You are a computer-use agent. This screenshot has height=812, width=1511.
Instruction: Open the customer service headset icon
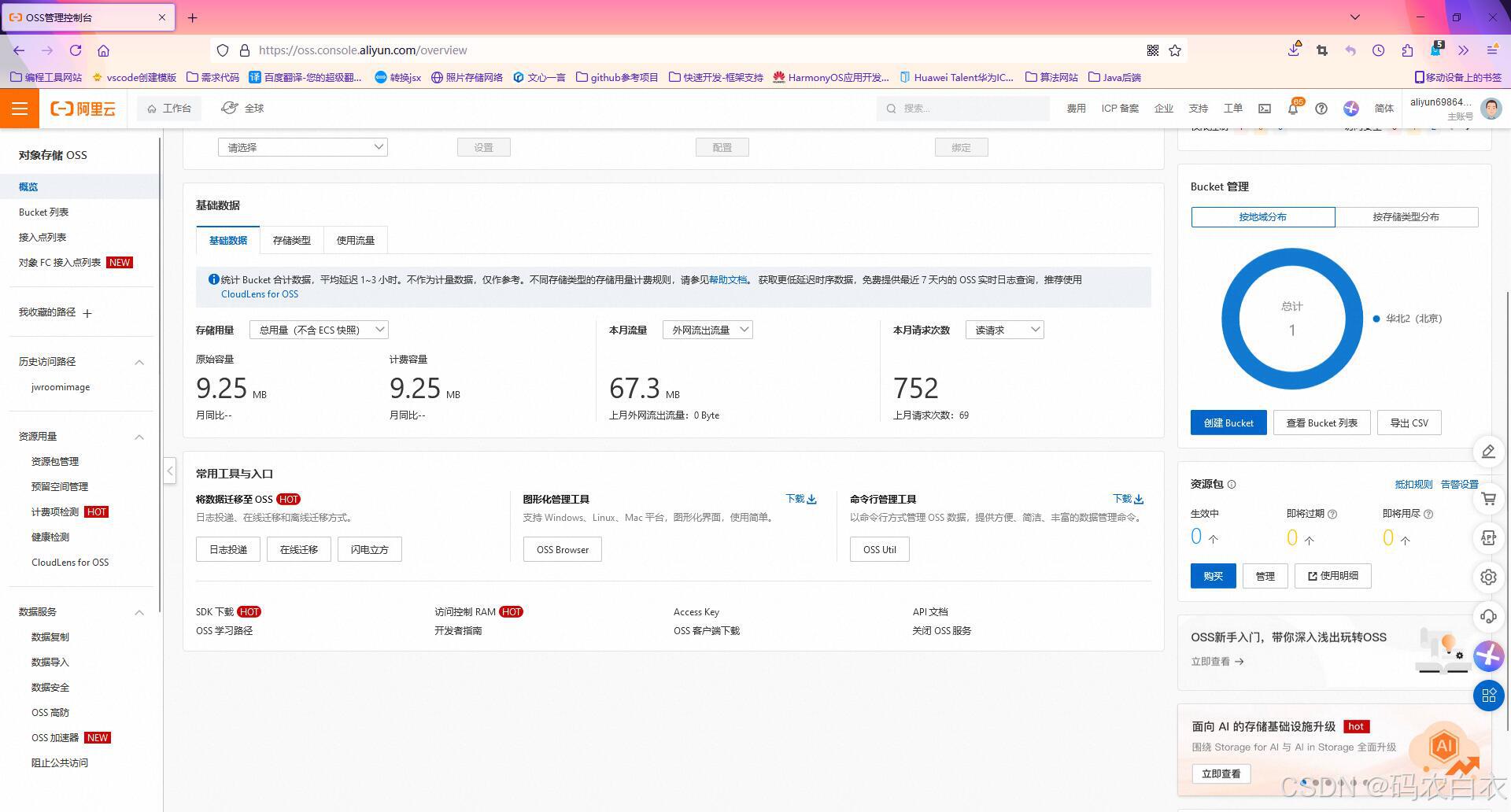click(1488, 616)
